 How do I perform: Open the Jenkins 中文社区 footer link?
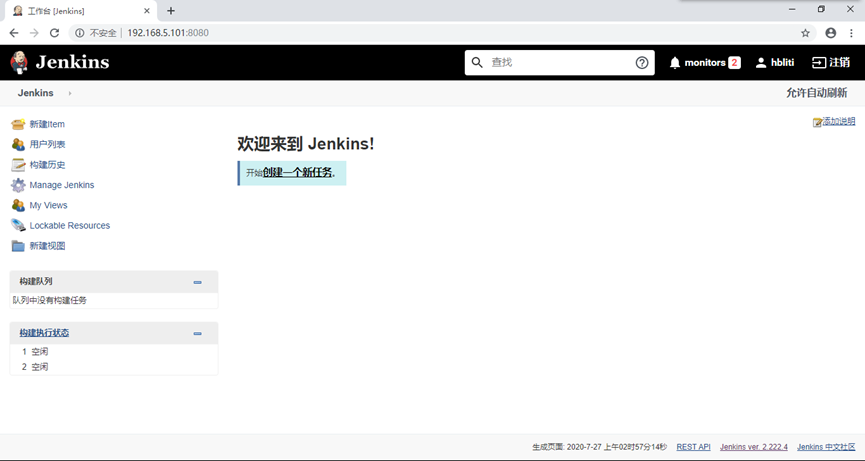point(826,447)
